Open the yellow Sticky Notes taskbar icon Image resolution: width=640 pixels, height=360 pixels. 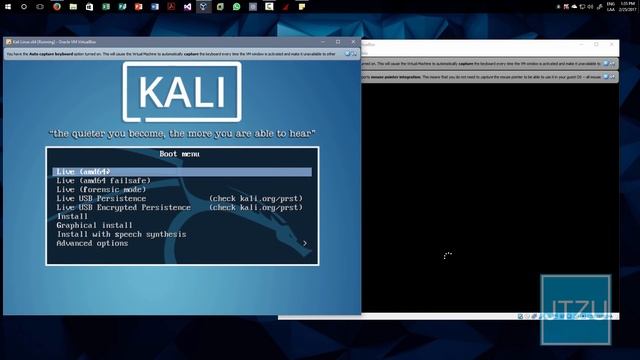(302, 7)
